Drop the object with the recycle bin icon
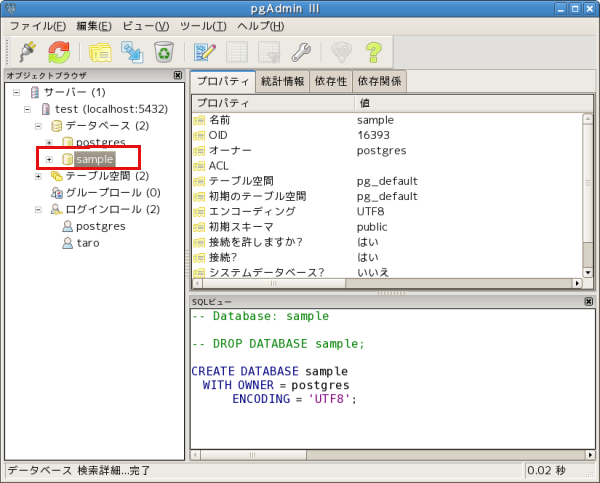Image resolution: width=600 pixels, height=483 pixels. [x=164, y=52]
